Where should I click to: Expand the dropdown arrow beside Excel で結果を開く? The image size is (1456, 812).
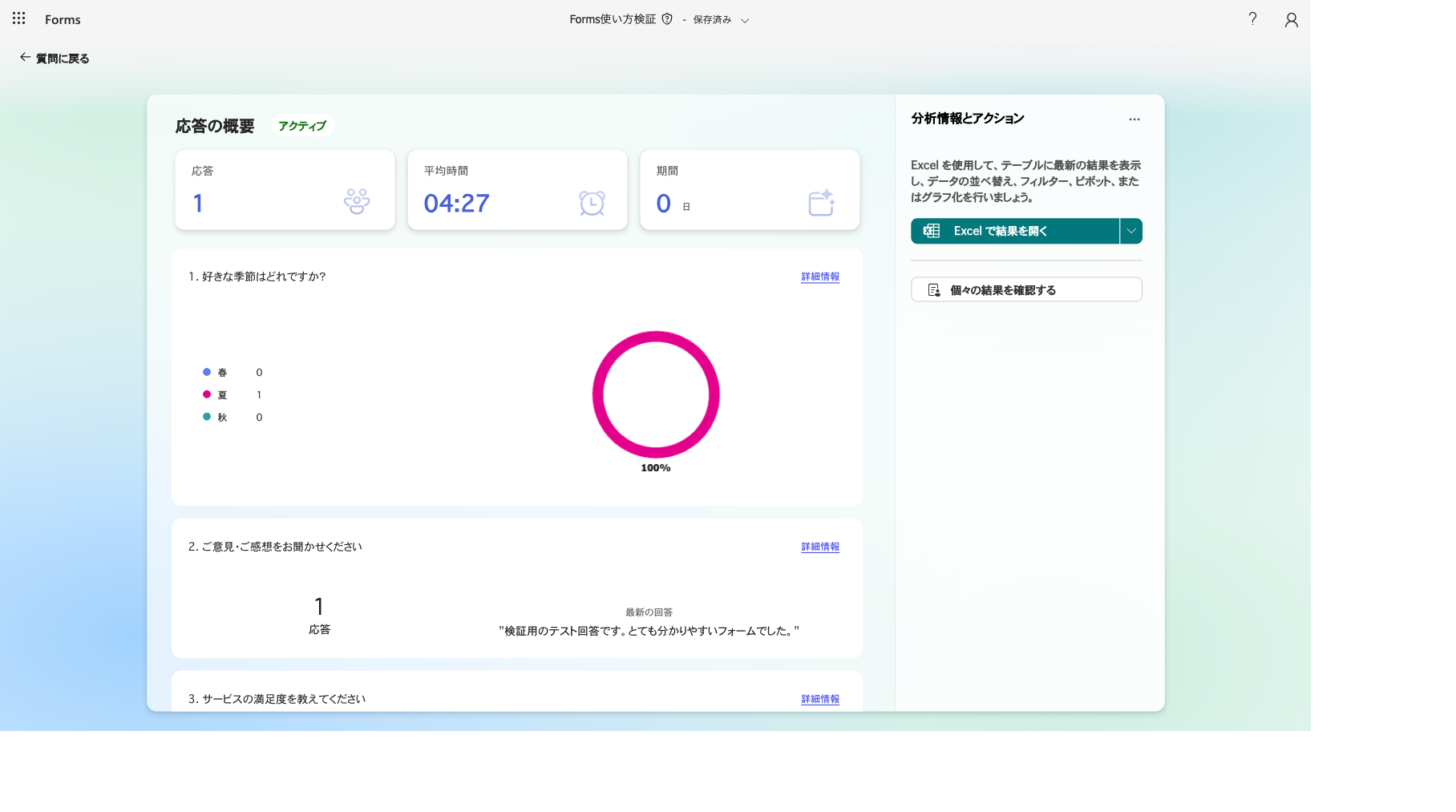(x=1131, y=231)
